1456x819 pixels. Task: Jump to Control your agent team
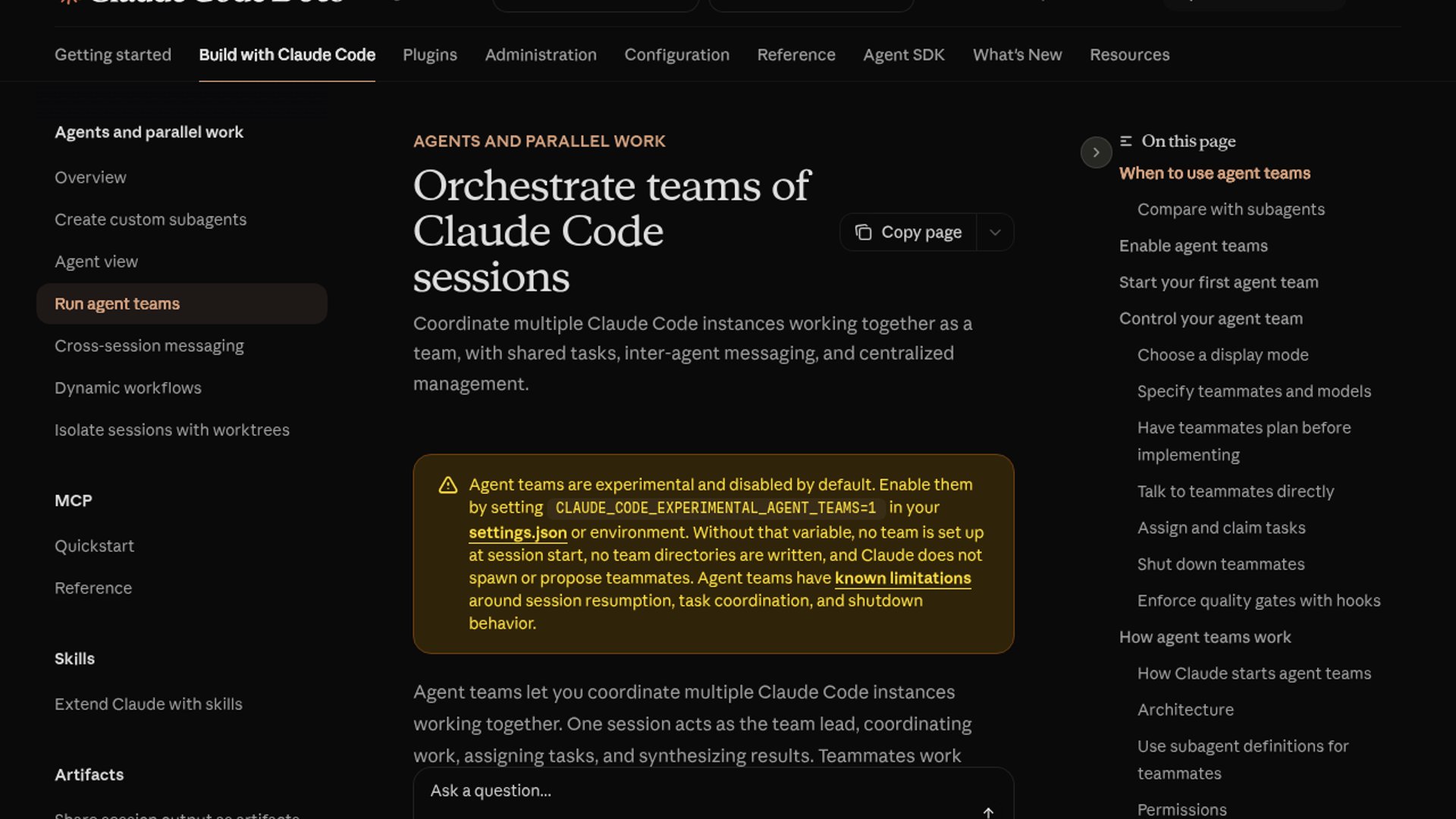(1211, 318)
